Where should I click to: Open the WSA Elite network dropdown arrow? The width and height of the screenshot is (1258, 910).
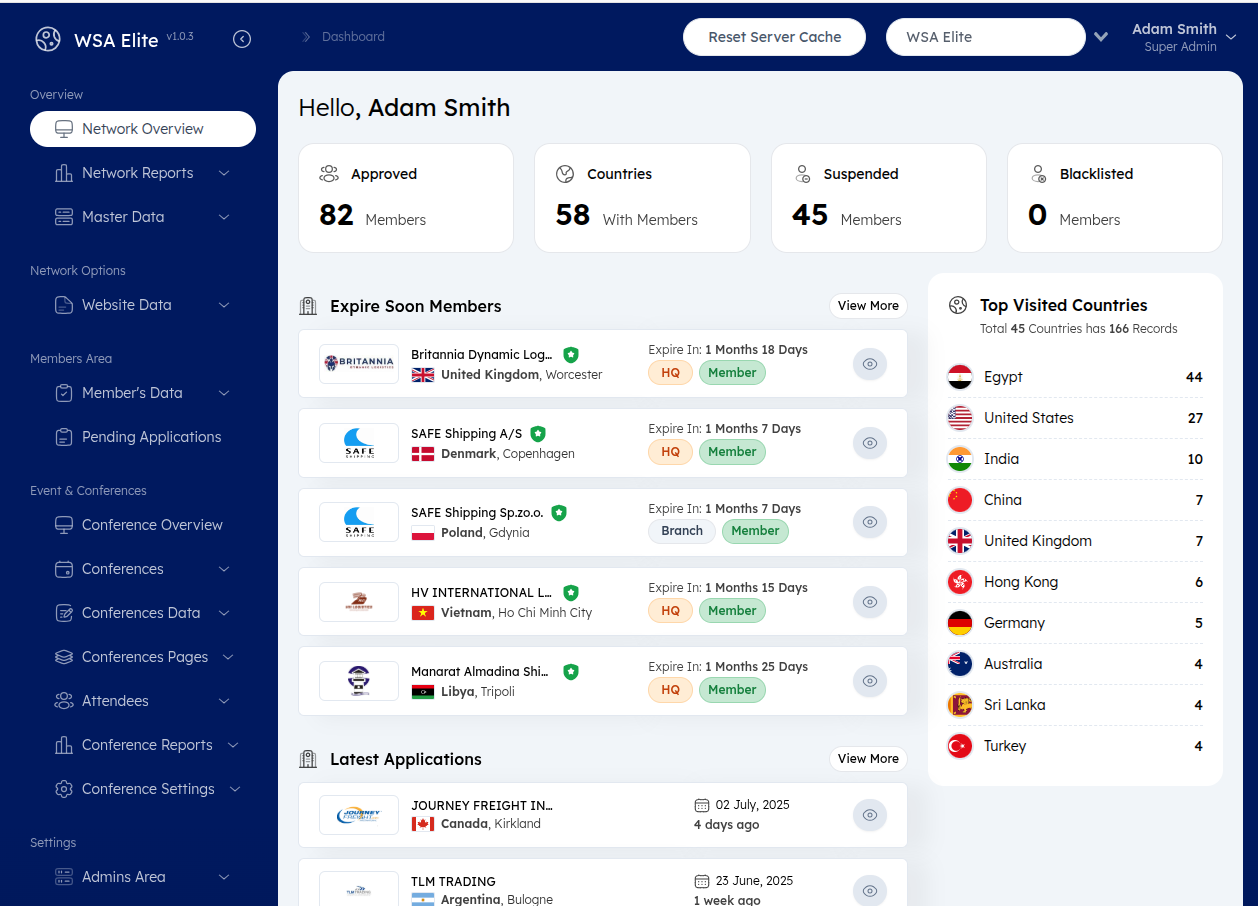point(1101,37)
